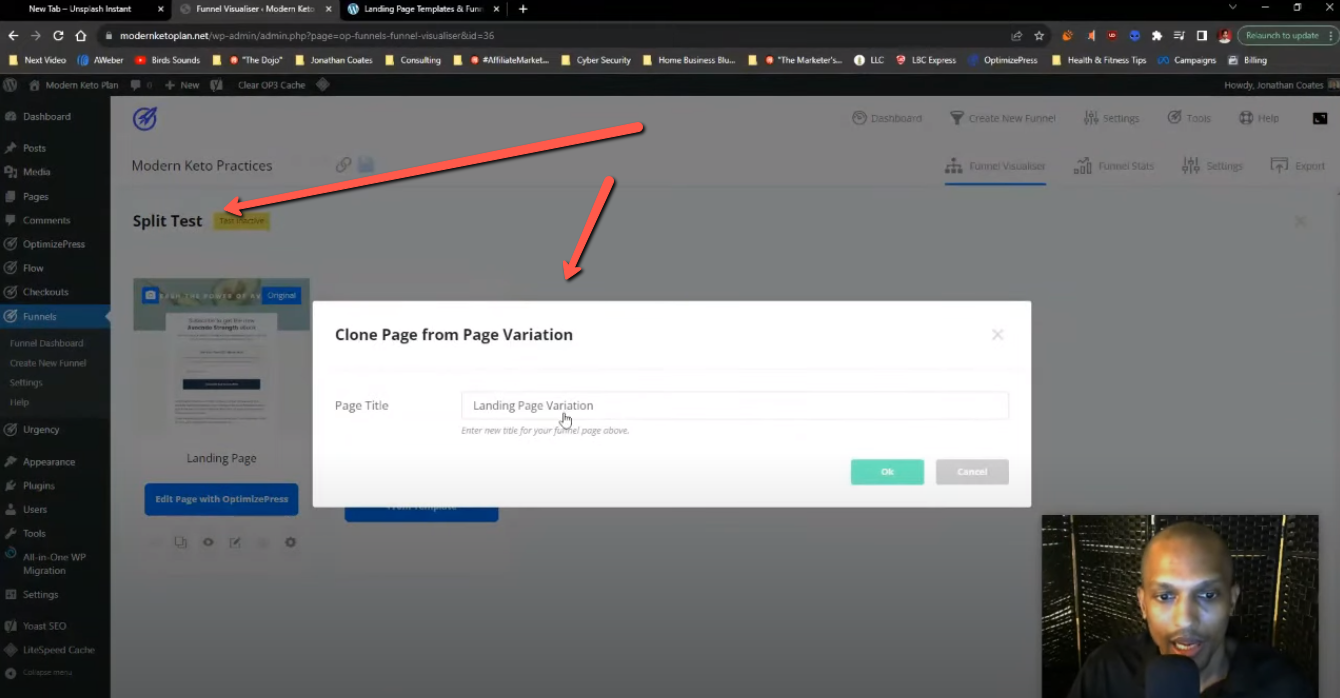Clone the Landing Page via duplicate icon
Screen dimensions: 1340x698
[x=181, y=541]
